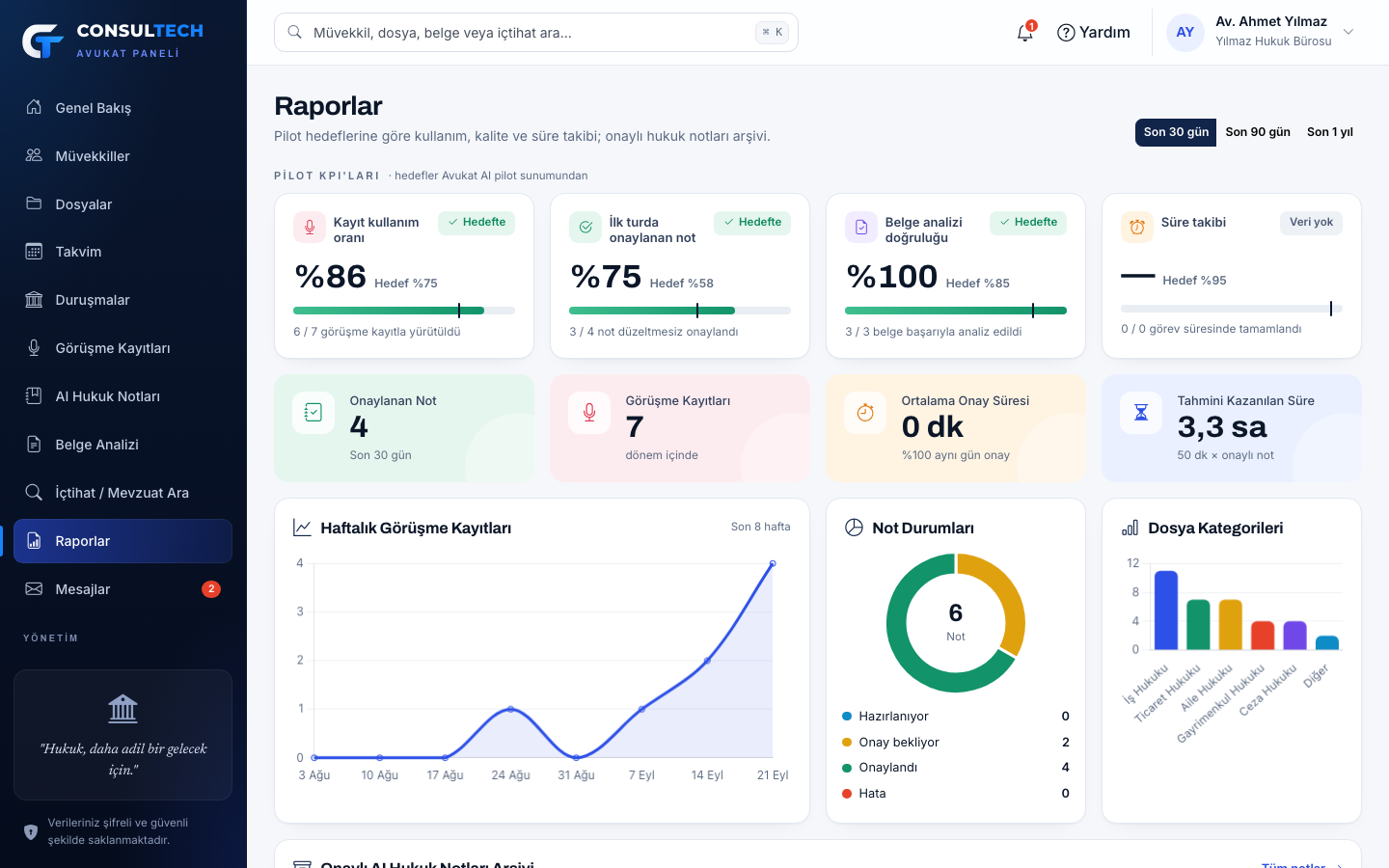Click the document icon on Belge analizi doğruluğu card

[861, 228]
